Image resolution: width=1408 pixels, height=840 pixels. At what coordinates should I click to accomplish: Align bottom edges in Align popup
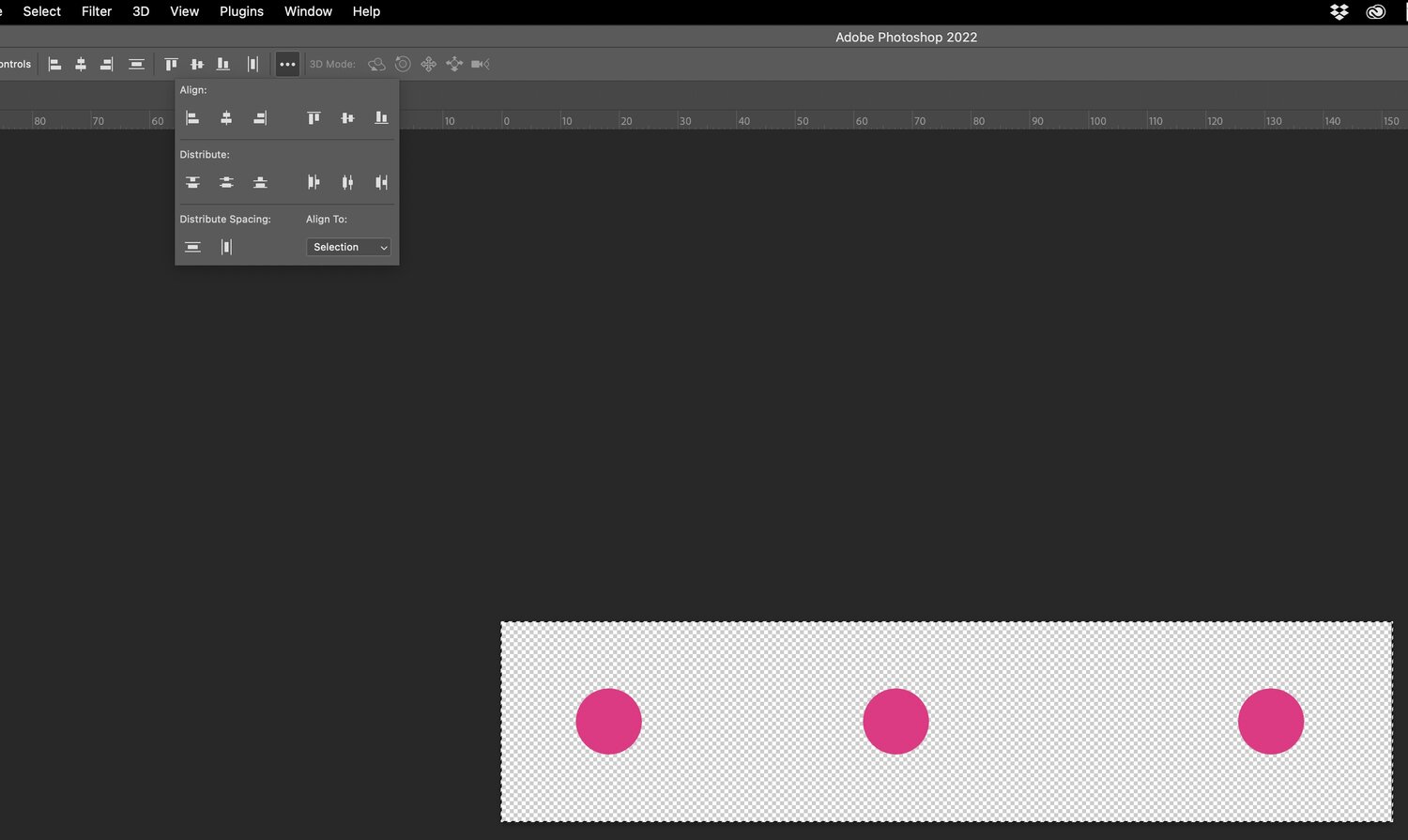click(x=381, y=117)
